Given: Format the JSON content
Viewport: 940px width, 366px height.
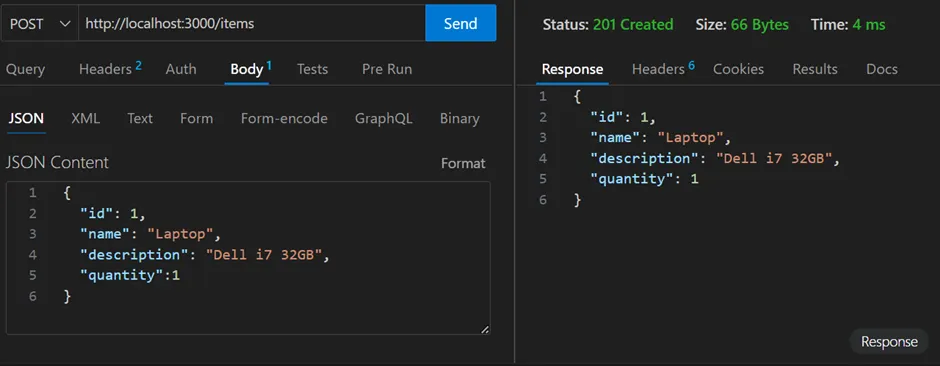Looking at the screenshot, I should click(463, 164).
